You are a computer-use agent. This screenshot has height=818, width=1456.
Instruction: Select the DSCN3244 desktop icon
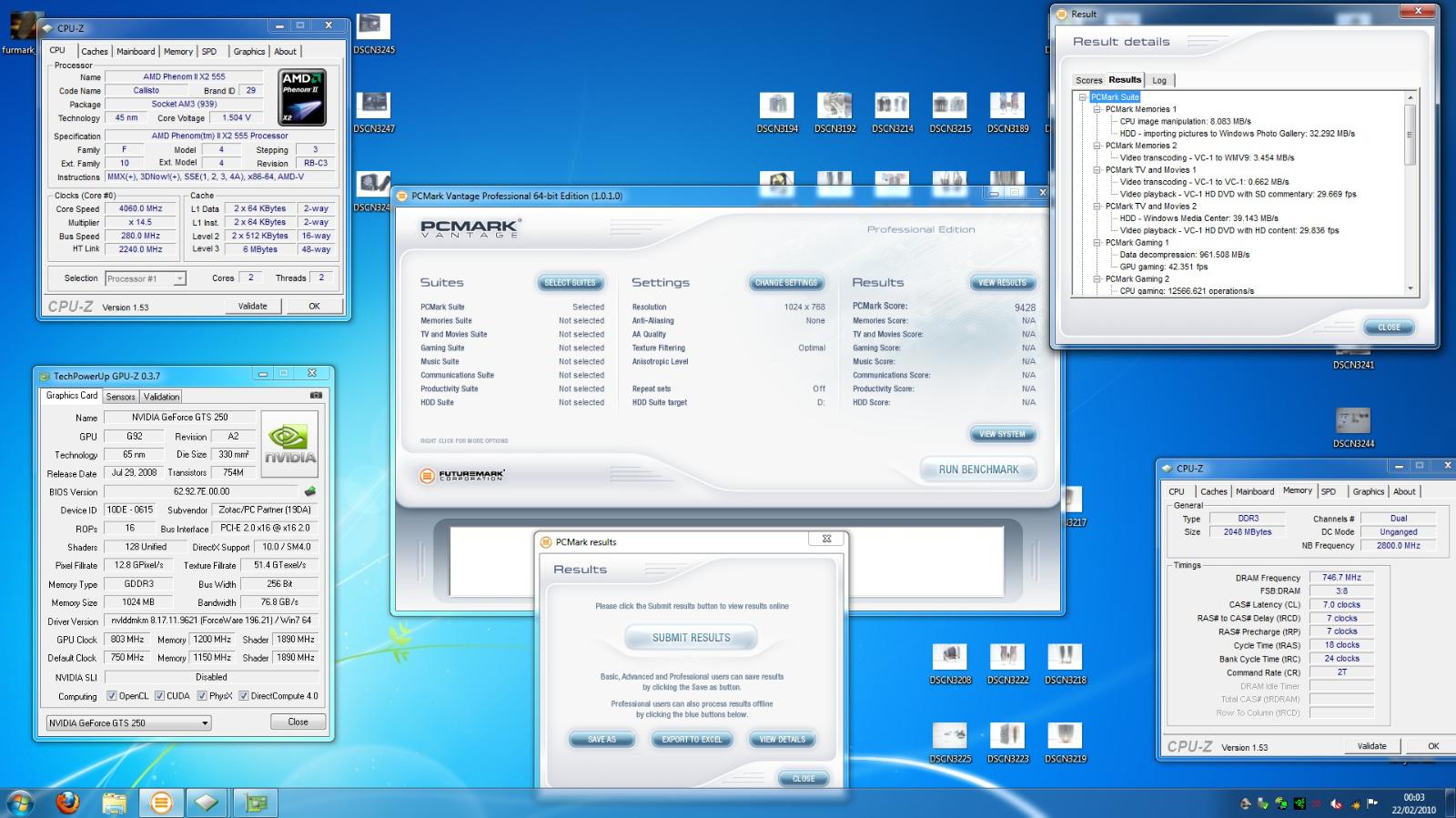1353,428
